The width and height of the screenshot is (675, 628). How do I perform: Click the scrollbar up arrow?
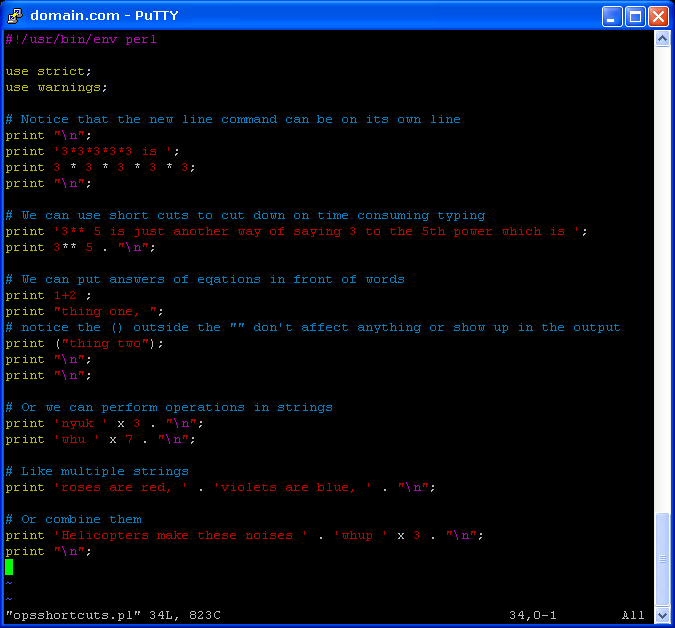click(662, 39)
